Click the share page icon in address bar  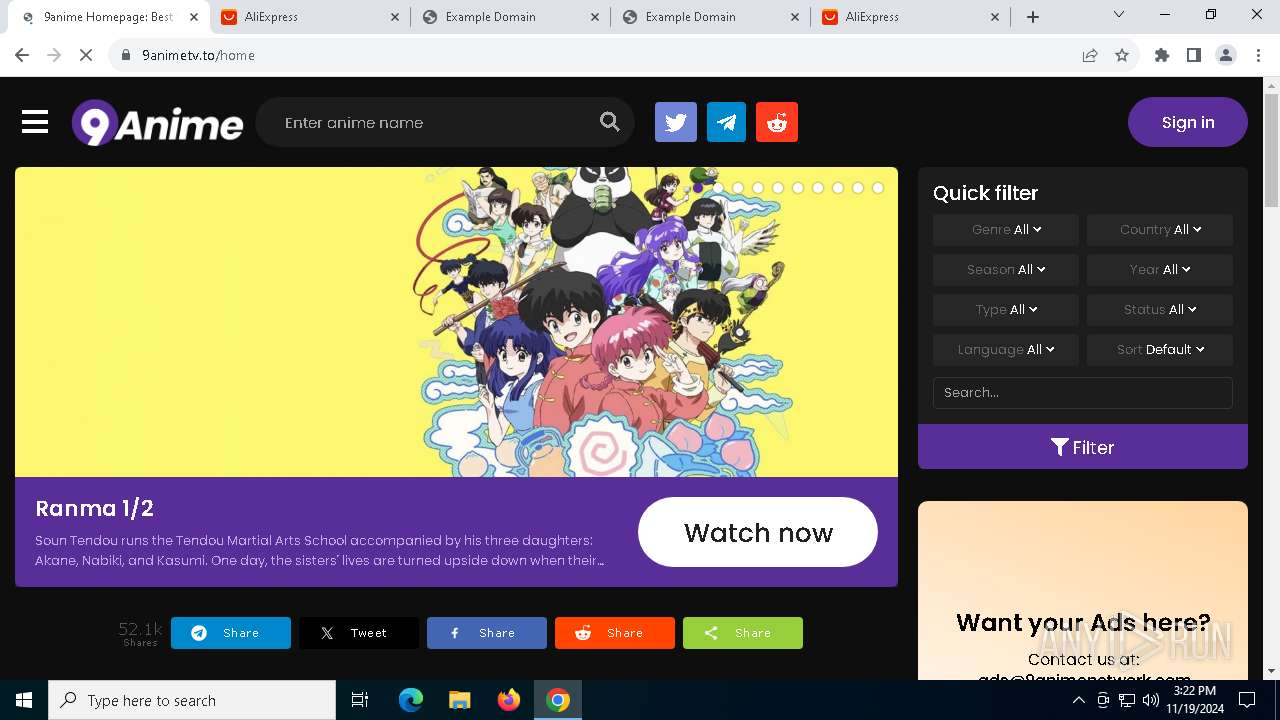tap(1090, 55)
